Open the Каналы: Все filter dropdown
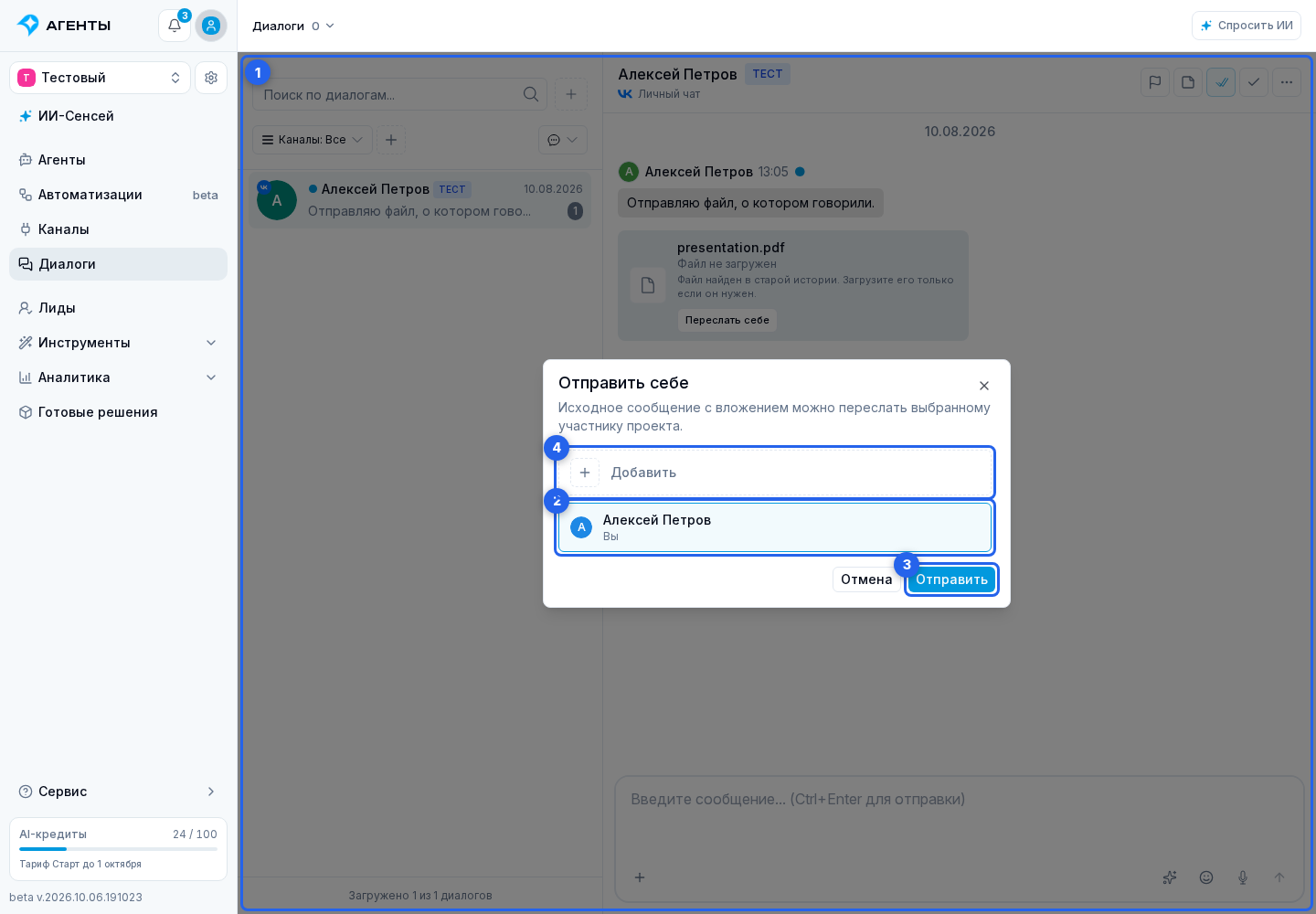 pos(313,140)
